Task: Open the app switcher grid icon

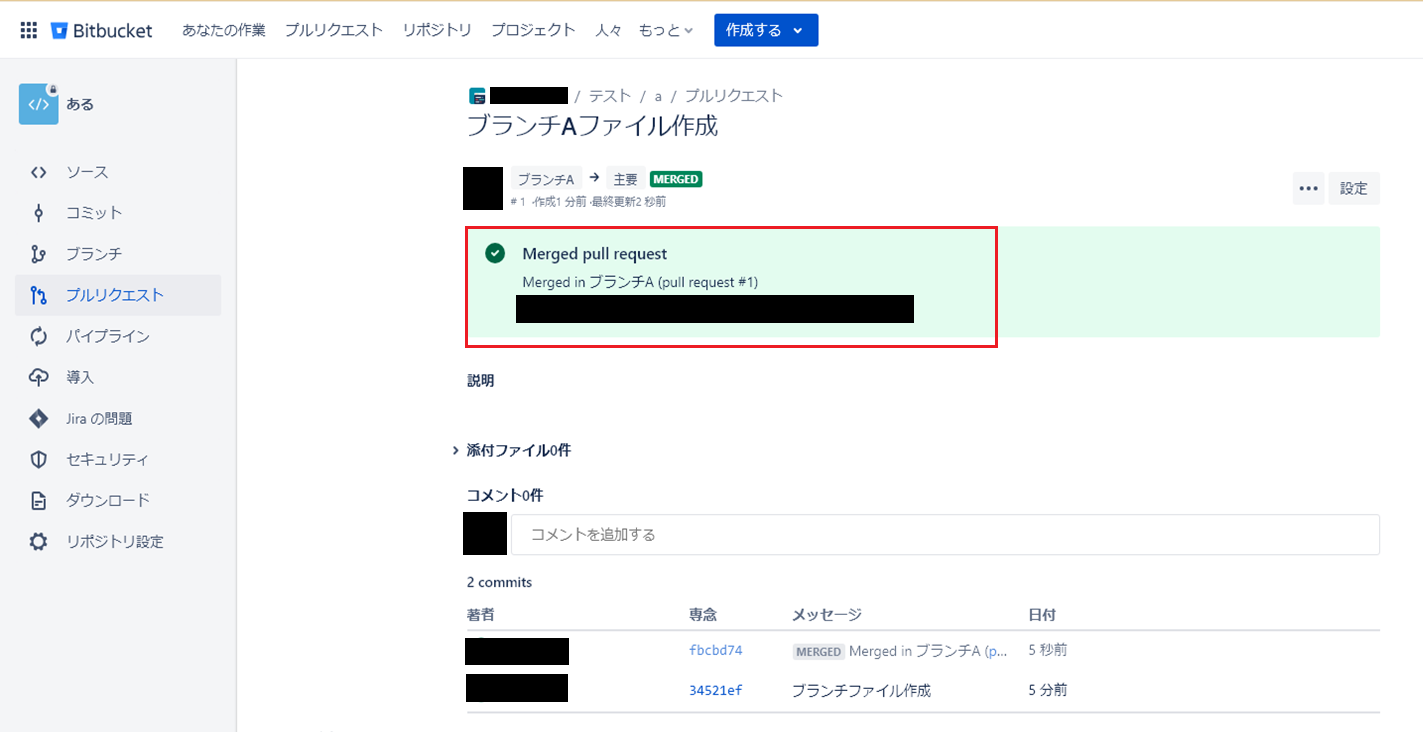Action: pyautogui.click(x=29, y=30)
